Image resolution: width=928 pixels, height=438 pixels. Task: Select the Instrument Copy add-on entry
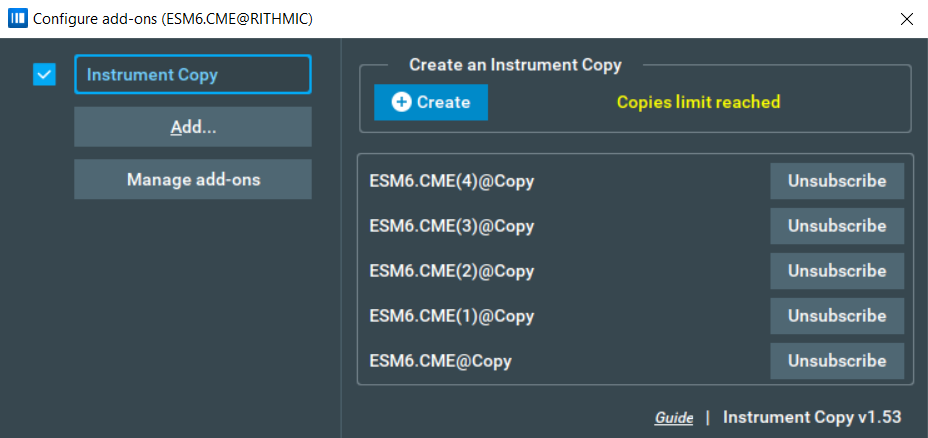(x=193, y=75)
